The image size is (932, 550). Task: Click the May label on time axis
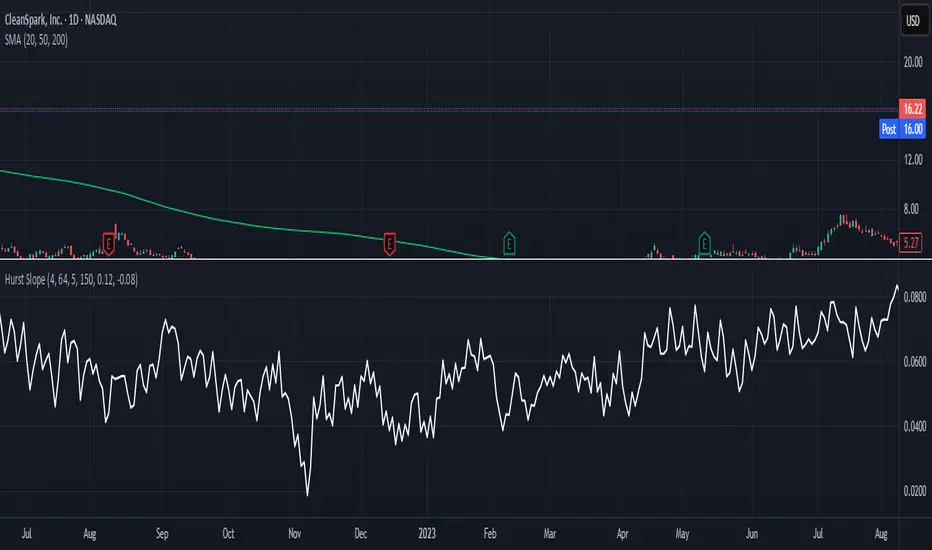682,533
